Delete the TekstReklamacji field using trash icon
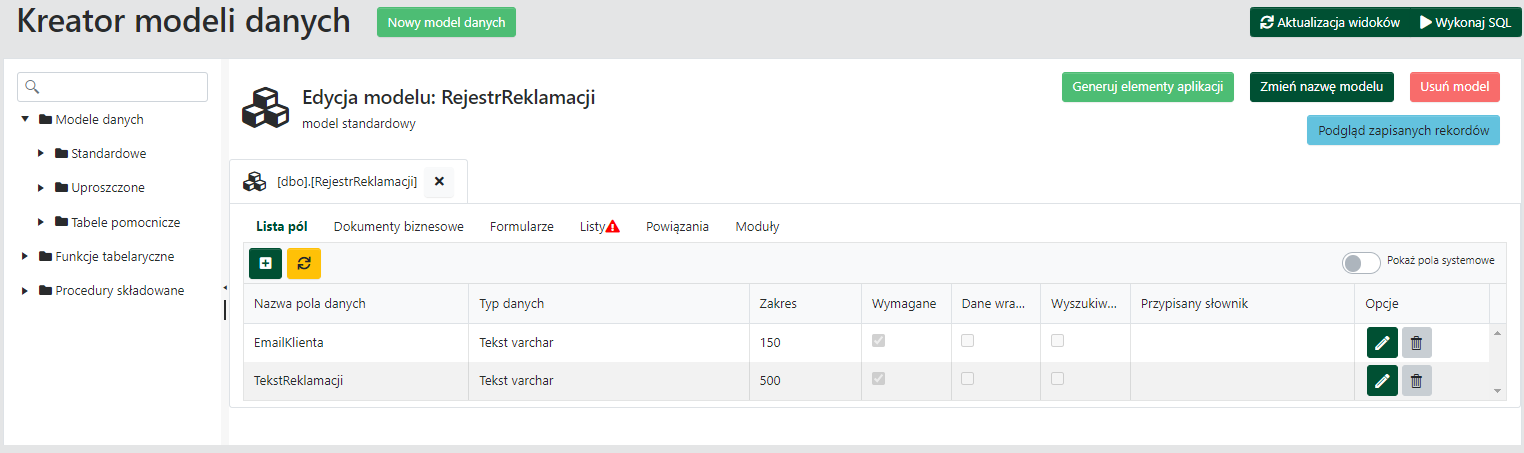 tap(1416, 380)
